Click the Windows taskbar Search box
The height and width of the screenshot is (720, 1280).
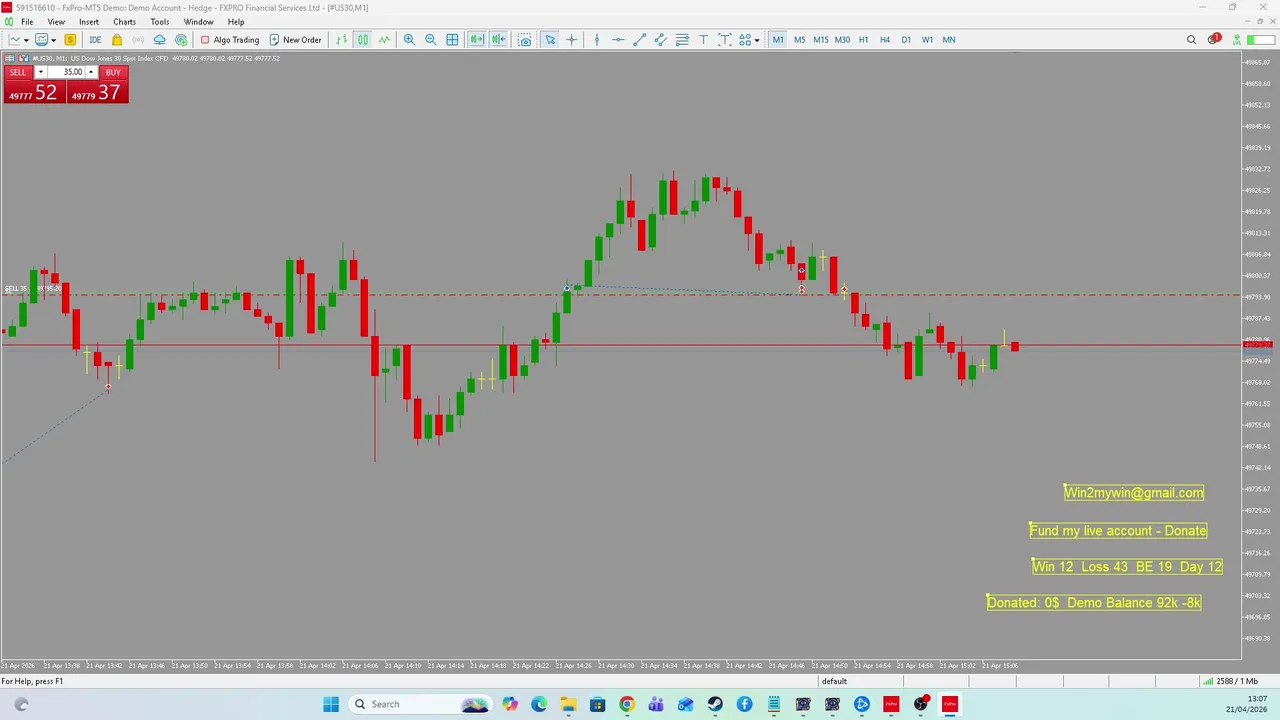pyautogui.click(x=419, y=704)
